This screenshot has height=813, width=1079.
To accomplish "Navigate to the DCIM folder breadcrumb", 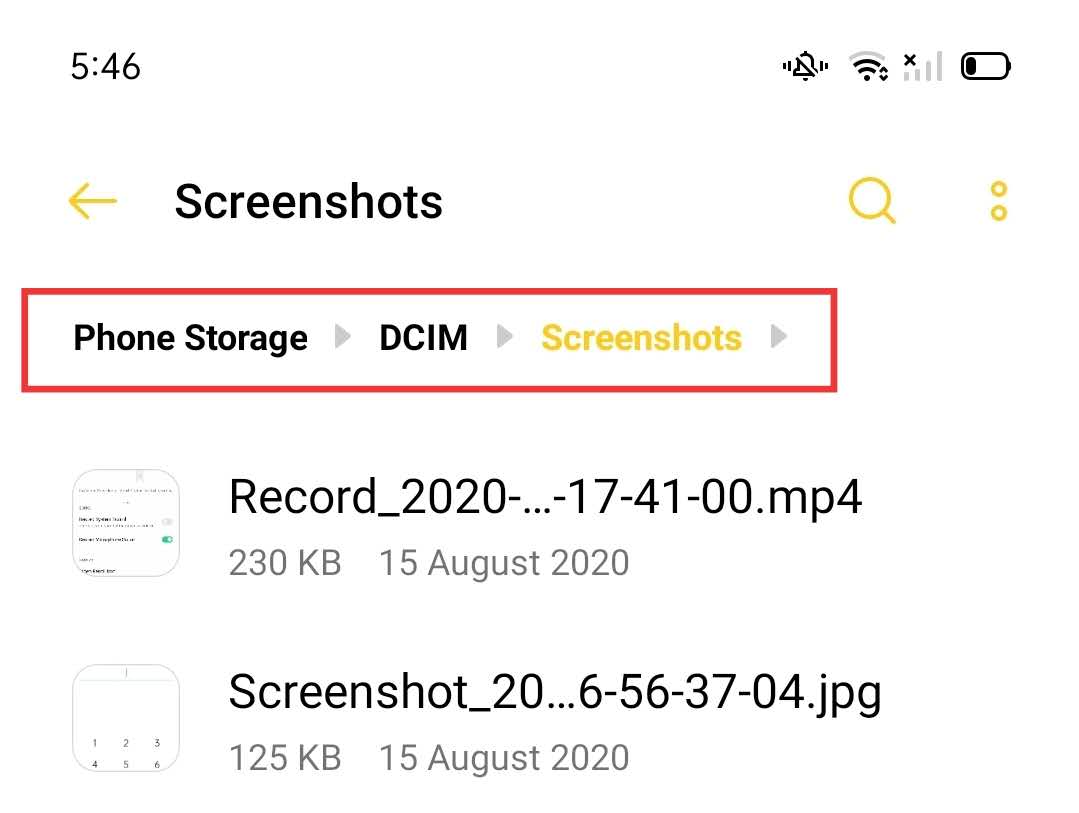I will click(423, 338).
